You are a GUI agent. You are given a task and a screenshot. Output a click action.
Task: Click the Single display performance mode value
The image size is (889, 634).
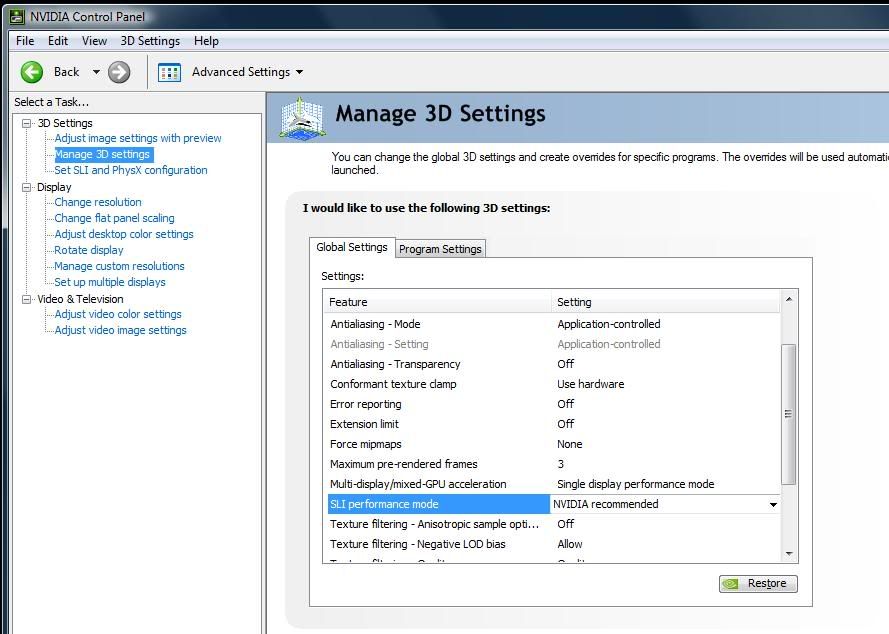(x=636, y=484)
